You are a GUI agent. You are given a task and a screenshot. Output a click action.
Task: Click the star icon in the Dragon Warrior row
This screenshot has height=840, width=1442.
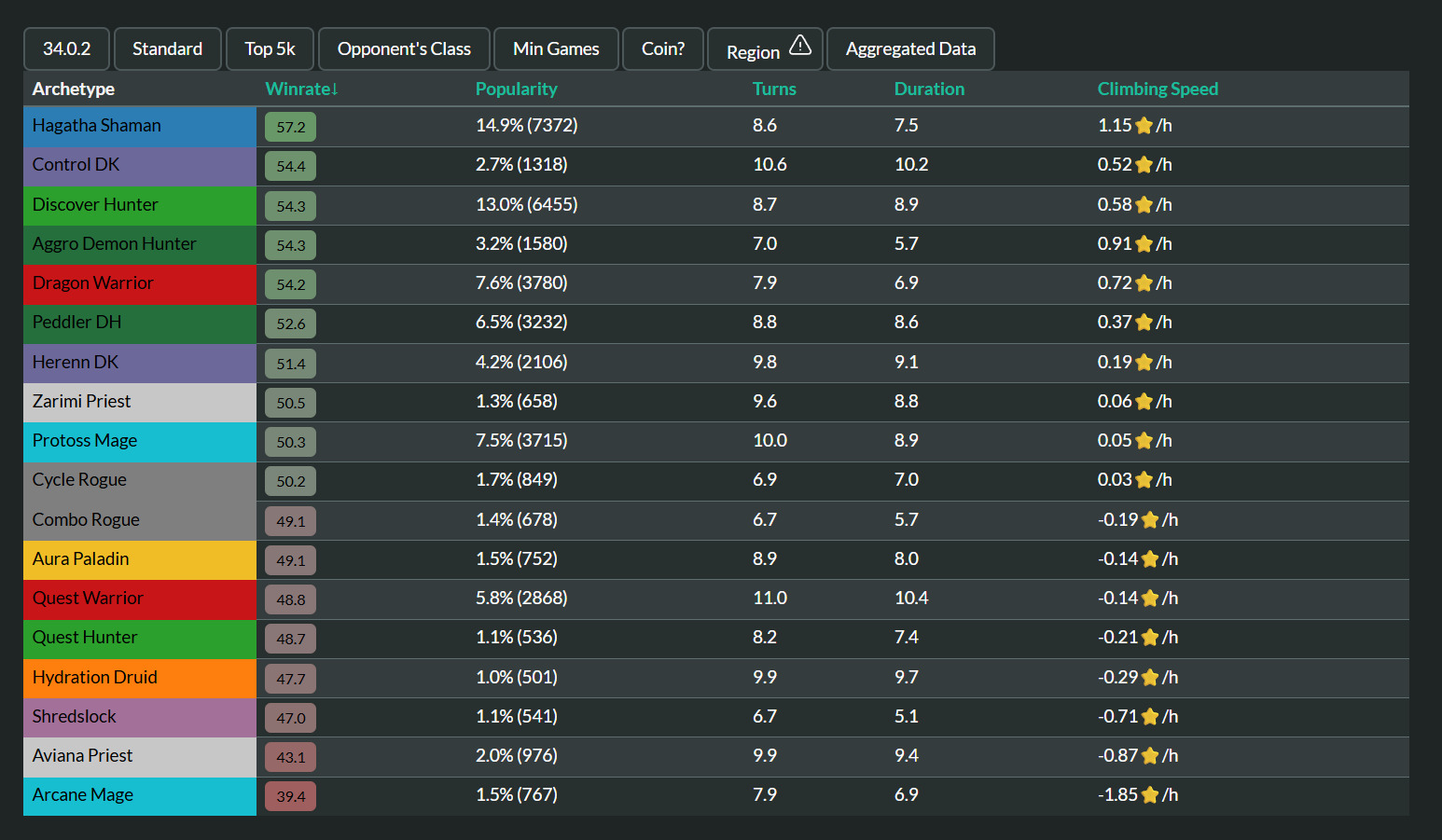click(x=1144, y=283)
